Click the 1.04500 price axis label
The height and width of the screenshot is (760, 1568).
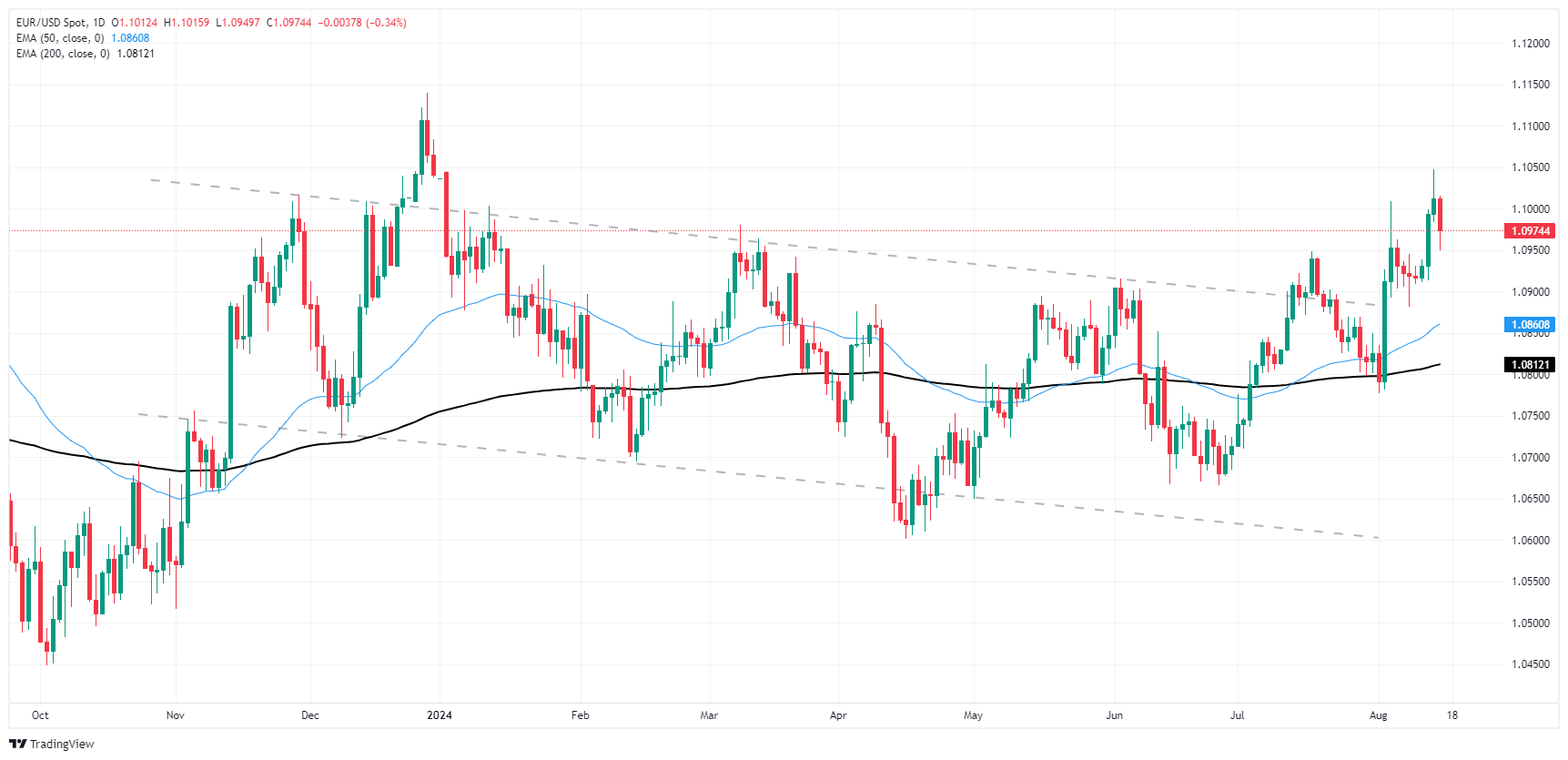point(1530,664)
